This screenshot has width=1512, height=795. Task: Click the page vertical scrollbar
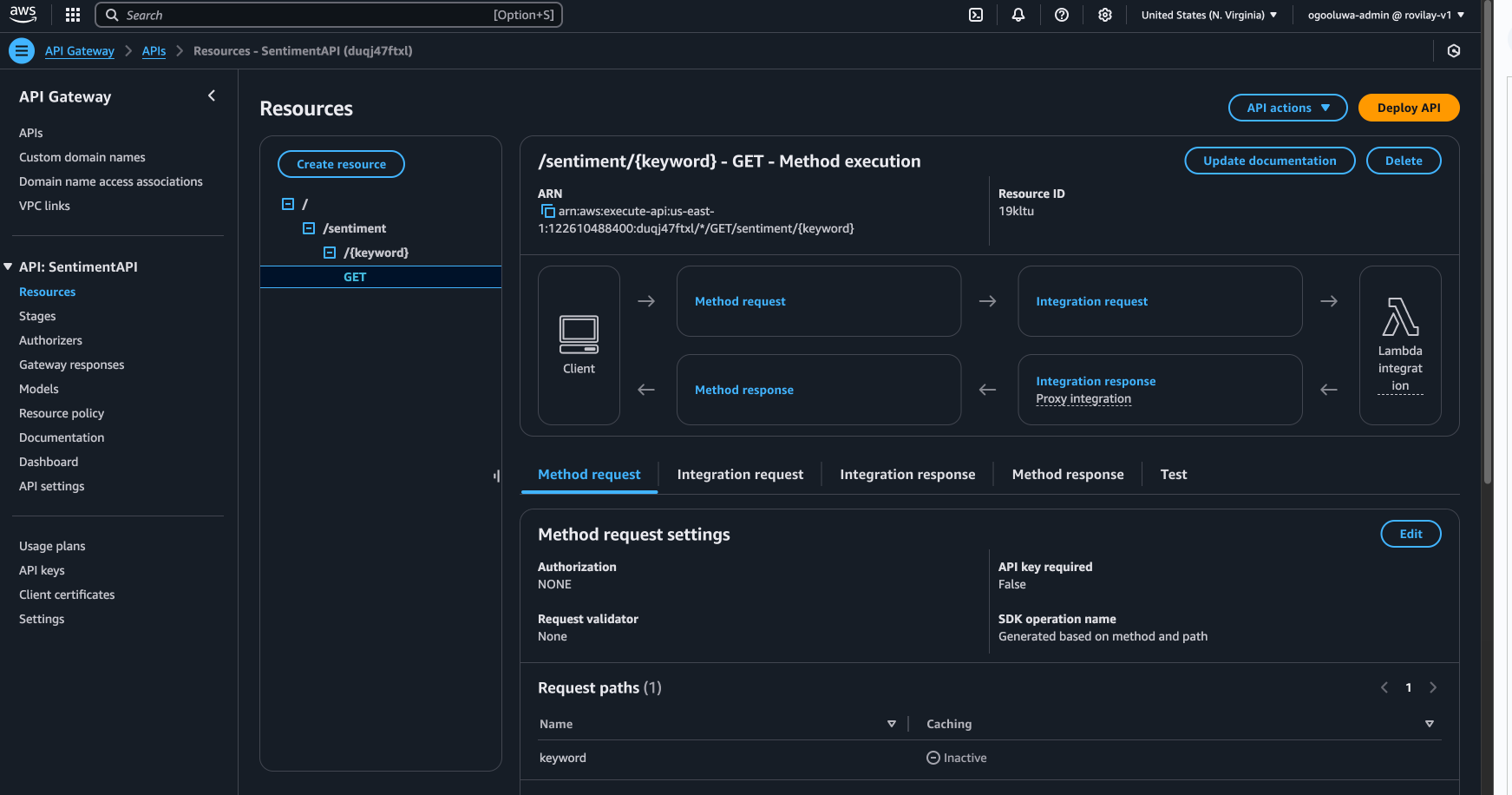1488,243
